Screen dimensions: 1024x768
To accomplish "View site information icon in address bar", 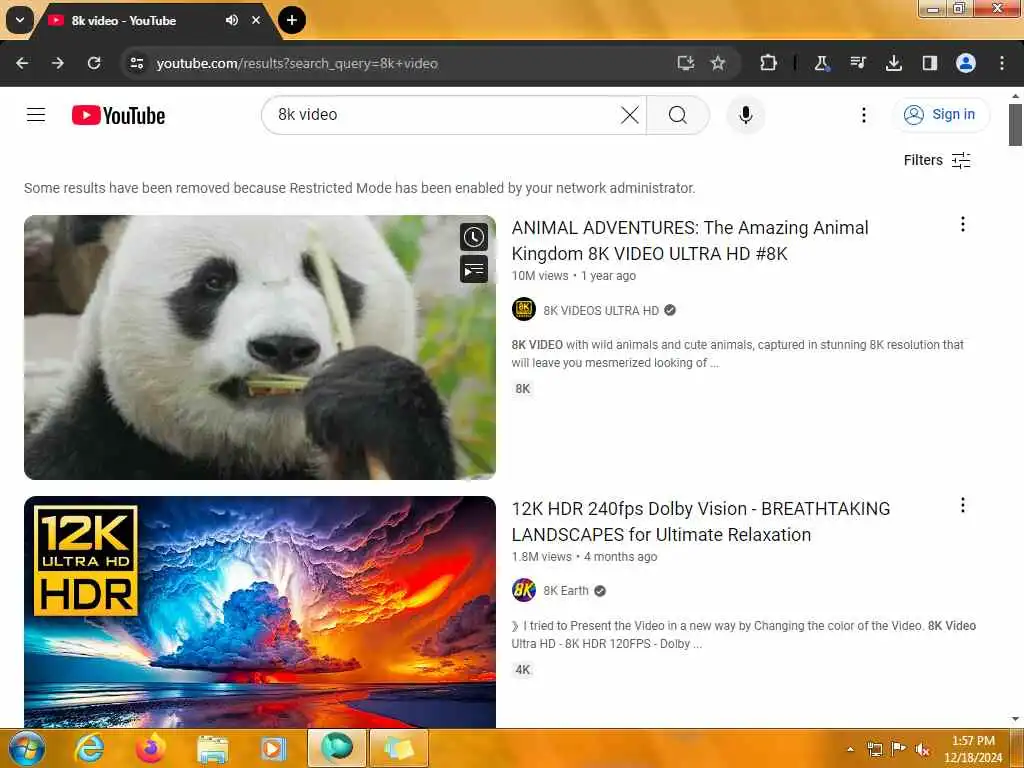I will [x=136, y=63].
